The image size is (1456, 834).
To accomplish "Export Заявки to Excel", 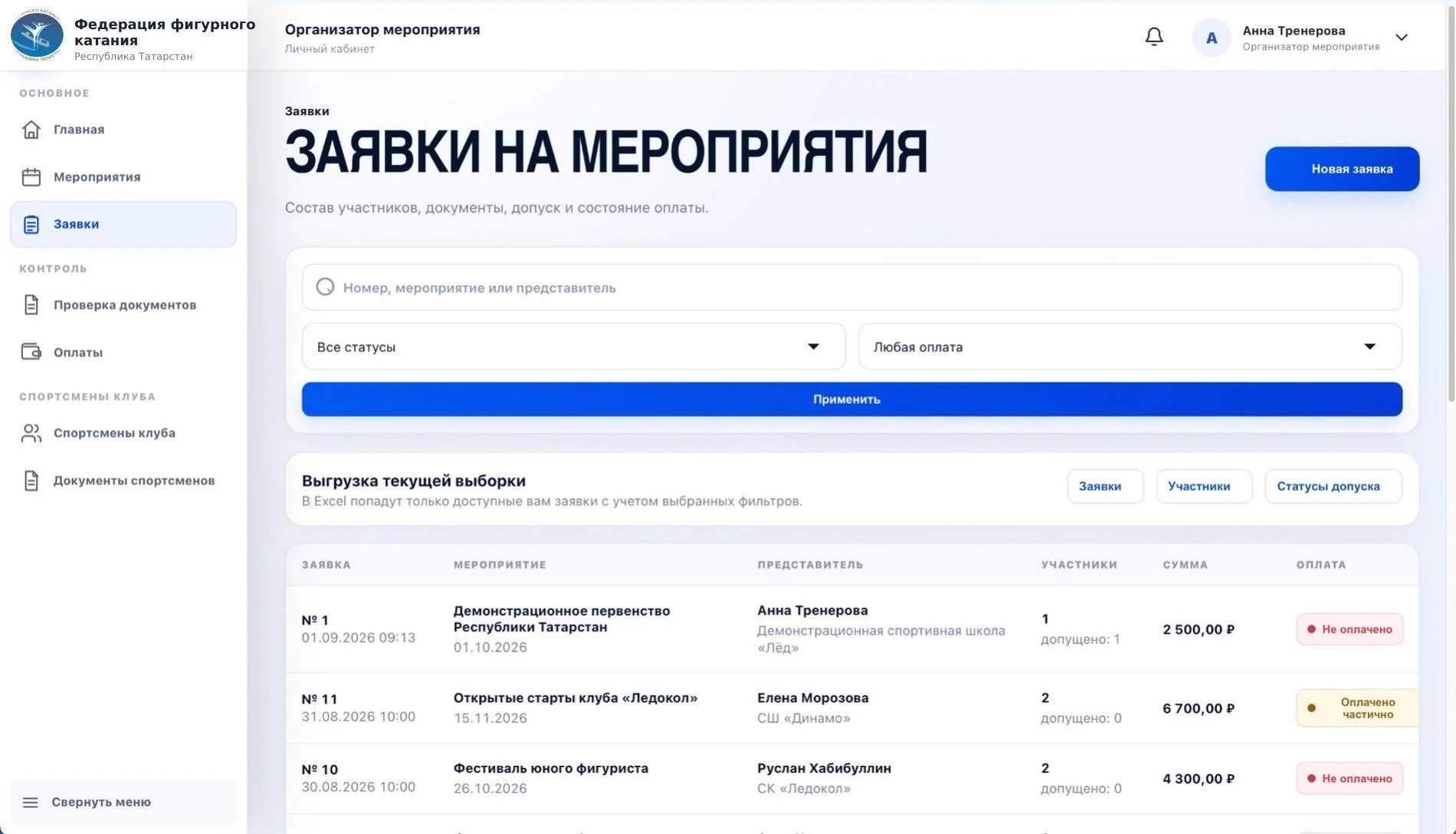I will tap(1105, 486).
